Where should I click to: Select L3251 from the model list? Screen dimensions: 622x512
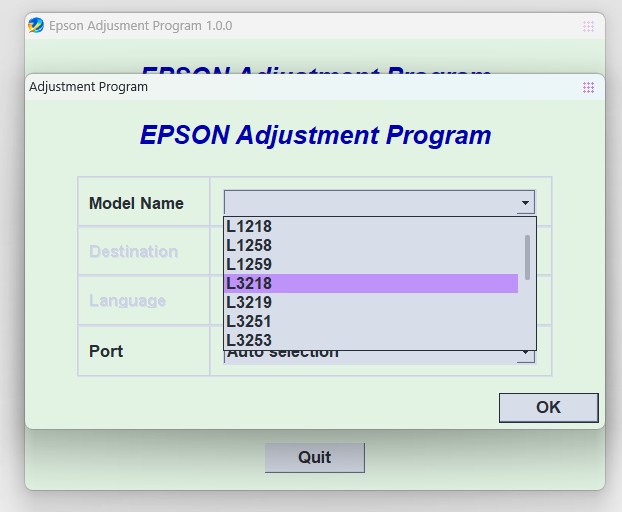tap(371, 322)
